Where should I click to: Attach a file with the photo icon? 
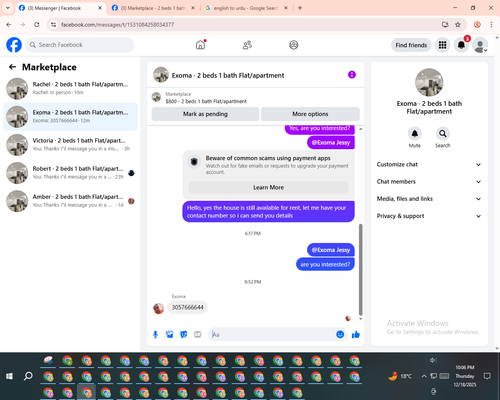pyautogui.click(x=169, y=334)
